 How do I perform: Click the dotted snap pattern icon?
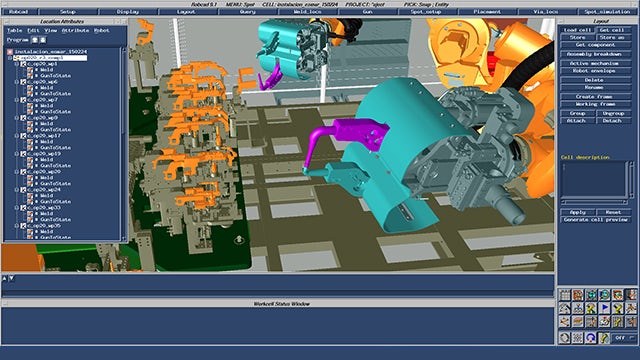click(x=578, y=338)
